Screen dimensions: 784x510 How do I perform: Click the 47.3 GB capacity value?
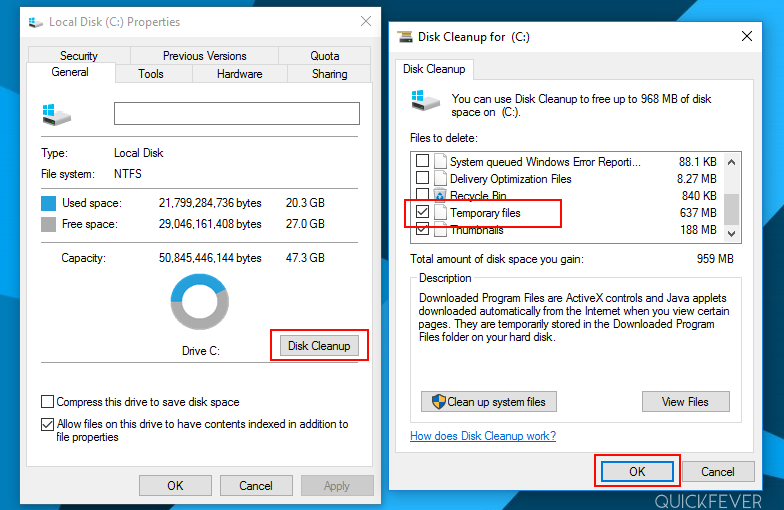click(305, 258)
